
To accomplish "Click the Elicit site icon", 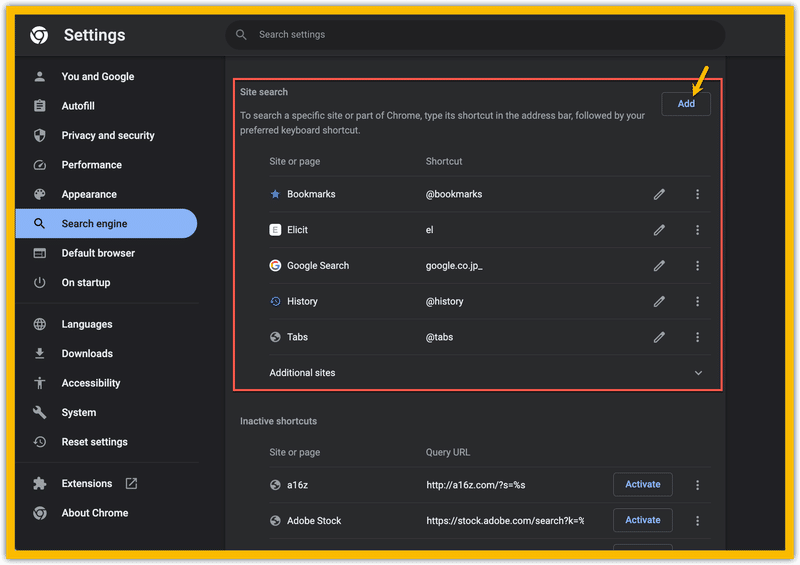I will (275, 230).
